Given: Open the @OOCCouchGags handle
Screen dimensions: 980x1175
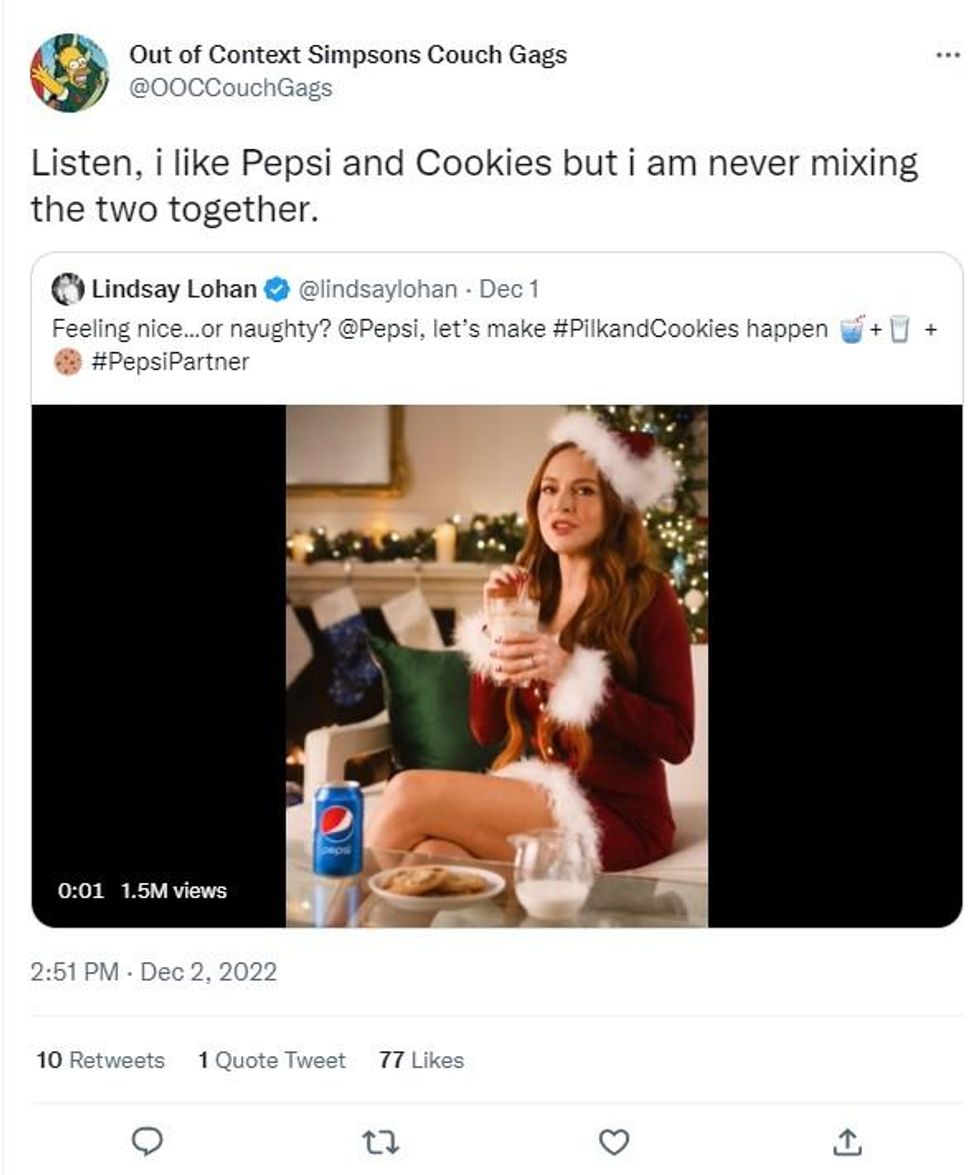Looking at the screenshot, I should pos(230,88).
